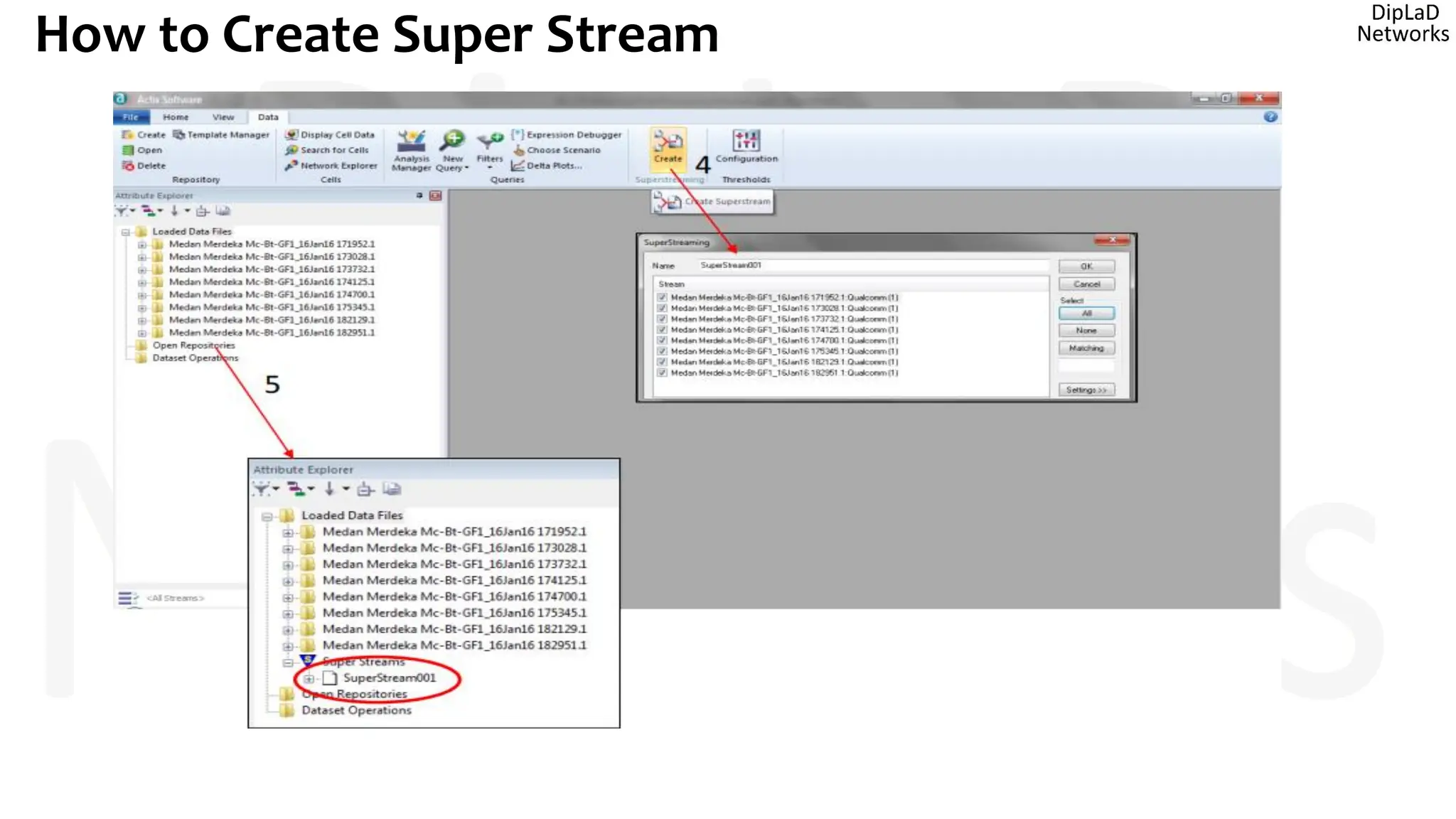
Task: Uncheck stream 182951.1:Qualcomm checkbox
Action: (x=662, y=372)
